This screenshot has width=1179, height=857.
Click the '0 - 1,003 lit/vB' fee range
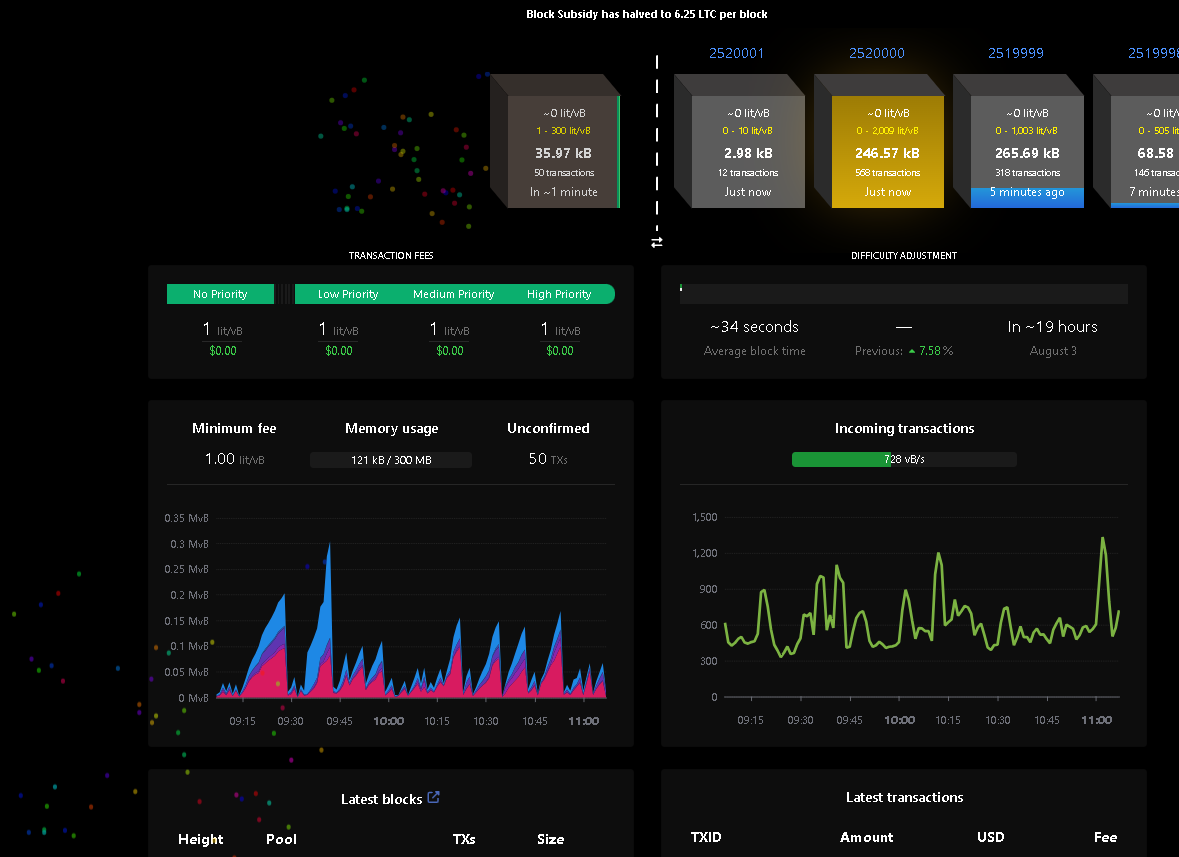pos(1026,131)
